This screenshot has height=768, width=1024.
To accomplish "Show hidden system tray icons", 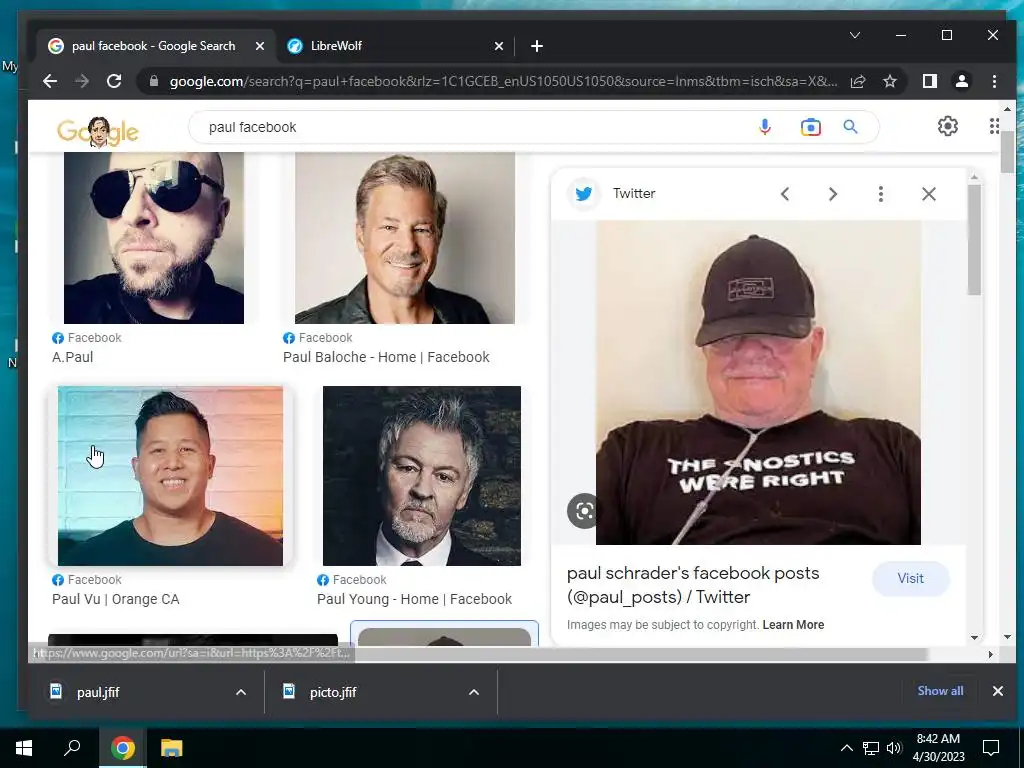I will 846,748.
